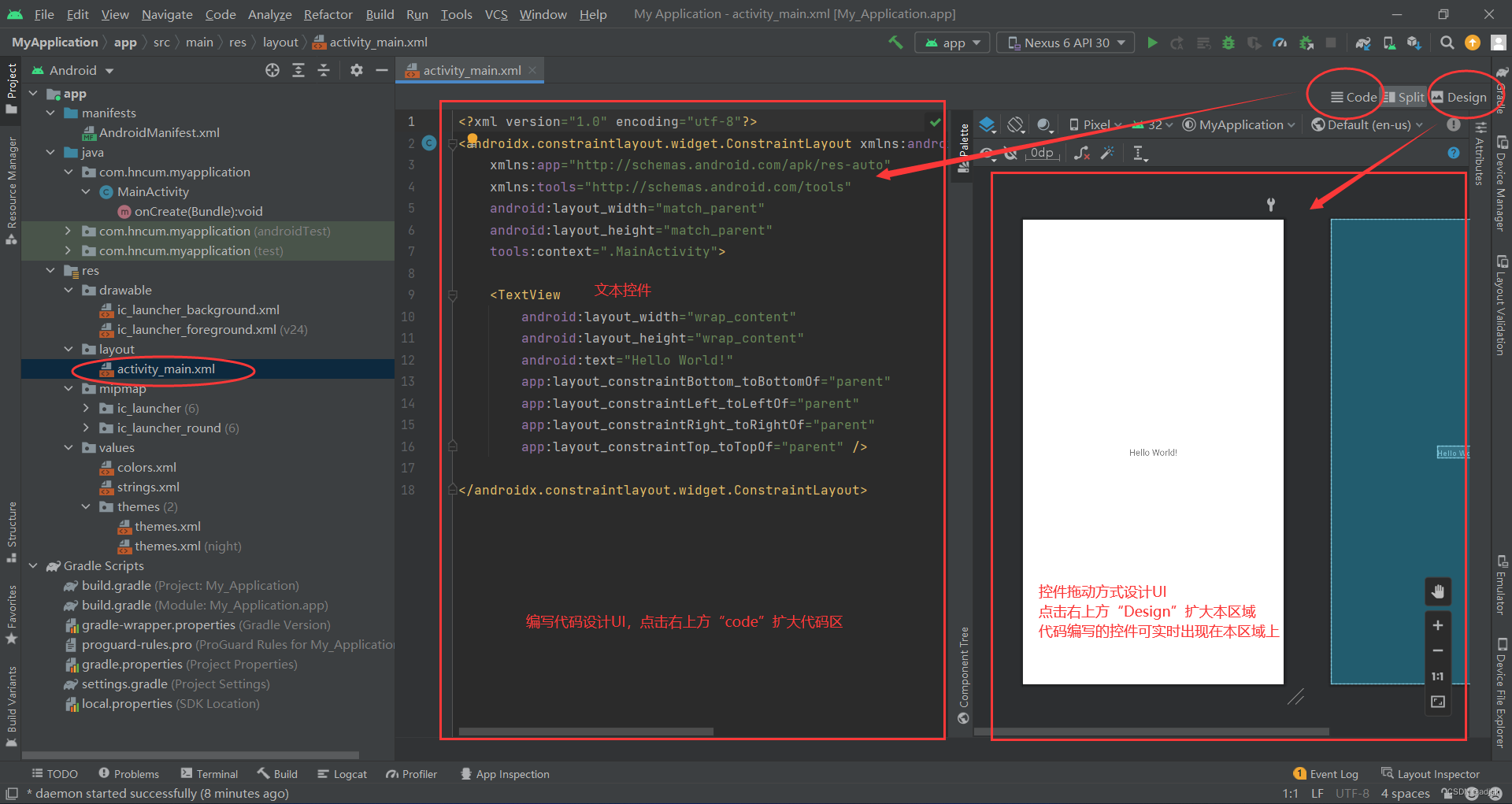1512x804 pixels.
Task: Open the Guidelines helper icon
Action: pyautogui.click(x=1140, y=153)
